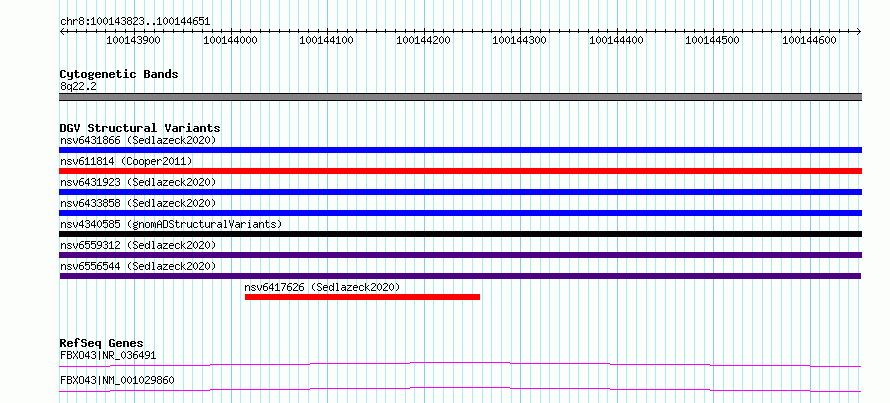Click the chr8:100143823..100144651 region label
The height and width of the screenshot is (403, 890).
tap(135, 22)
